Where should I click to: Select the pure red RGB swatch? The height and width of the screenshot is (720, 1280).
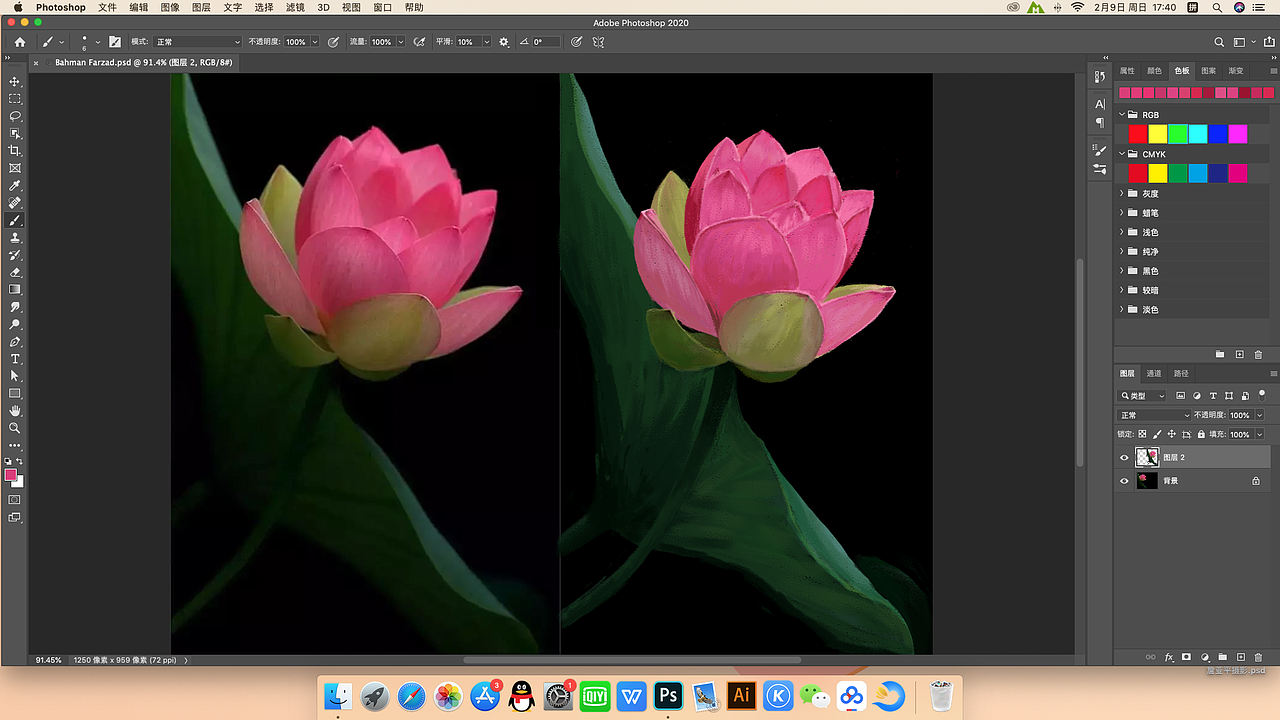(x=1138, y=134)
